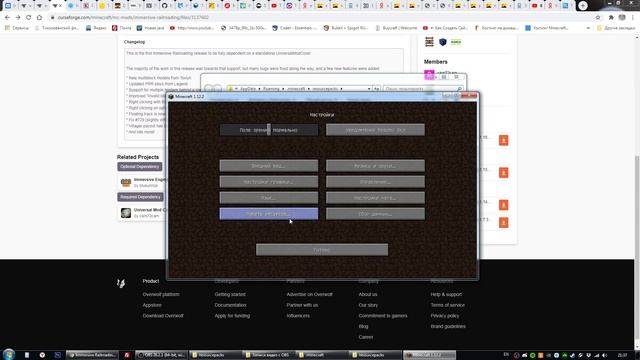Open Blog footer link
Viewport: 640px width, 360px height.
coord(363,326)
